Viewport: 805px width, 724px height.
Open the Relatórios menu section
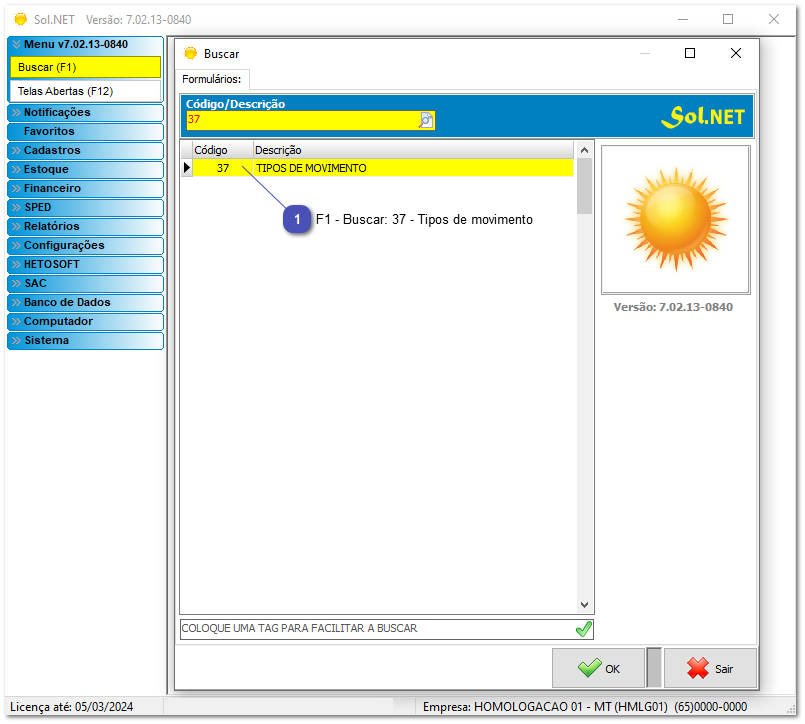click(84, 226)
